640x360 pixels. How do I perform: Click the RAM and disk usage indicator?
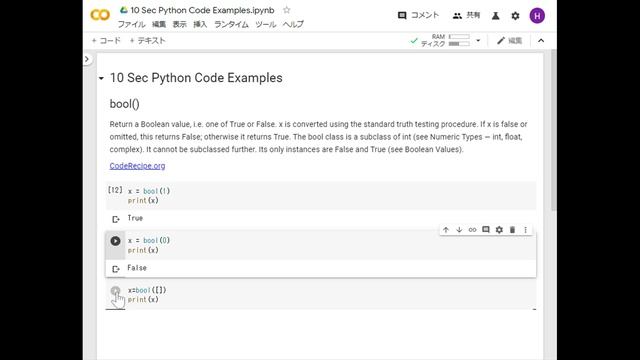point(445,40)
